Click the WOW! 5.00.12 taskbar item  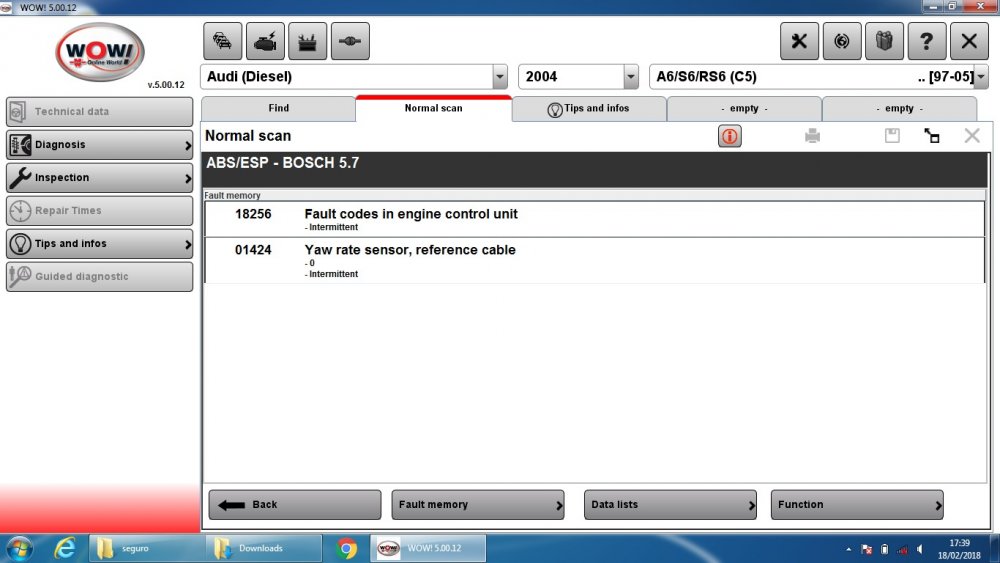[429, 548]
